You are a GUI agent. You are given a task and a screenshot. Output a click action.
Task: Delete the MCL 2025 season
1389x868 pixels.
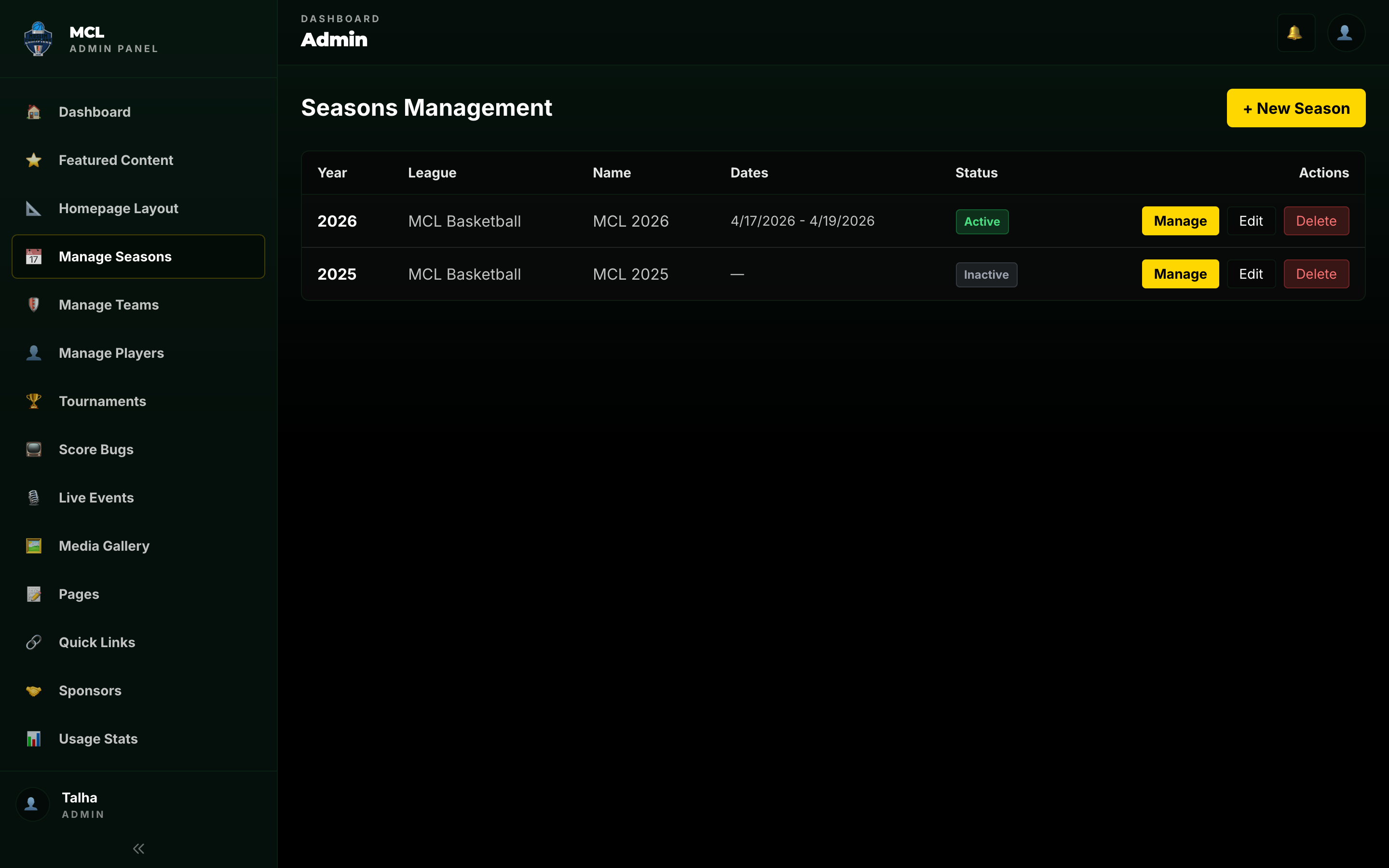pos(1316,274)
